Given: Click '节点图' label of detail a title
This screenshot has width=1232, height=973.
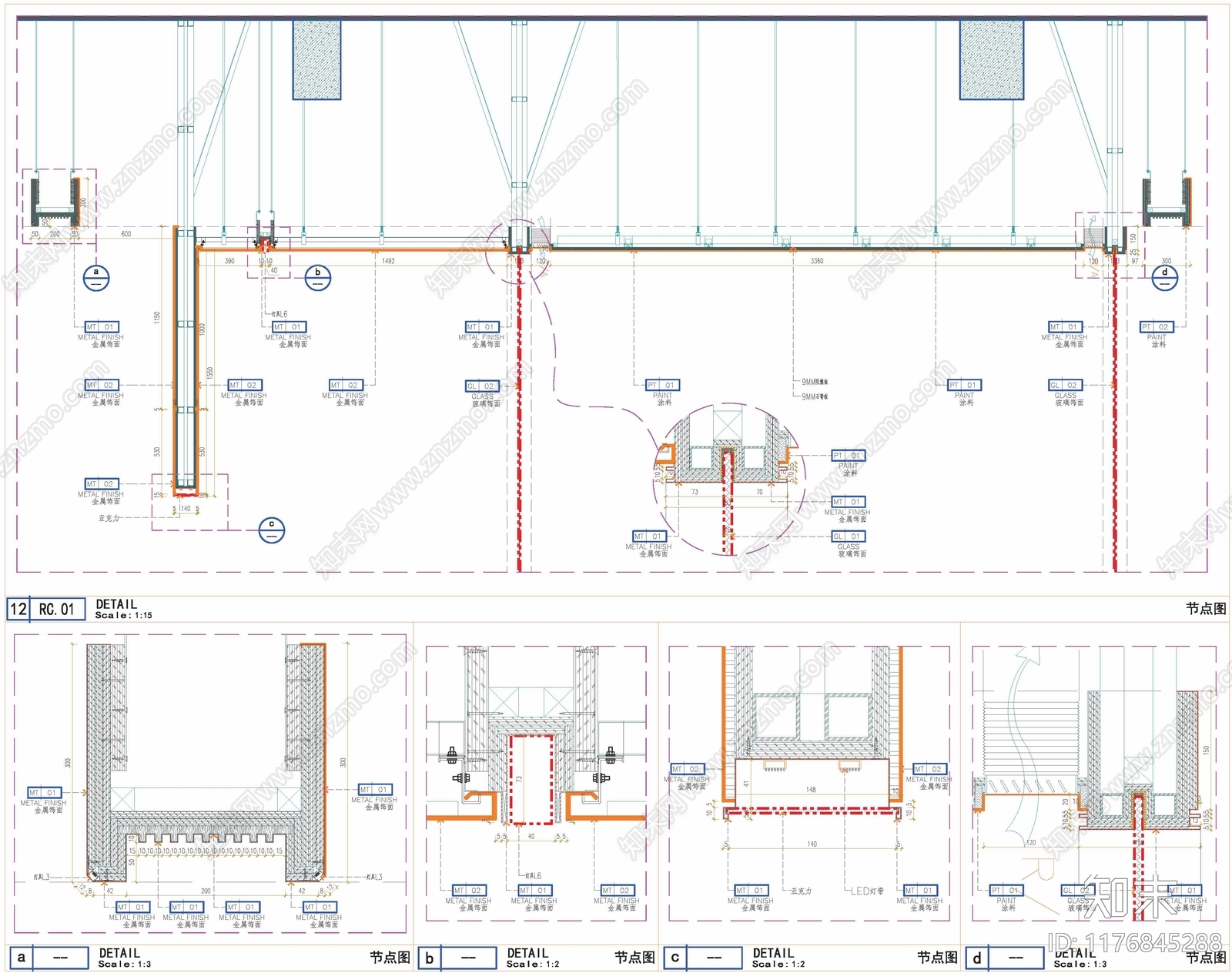Looking at the screenshot, I should pos(390,958).
